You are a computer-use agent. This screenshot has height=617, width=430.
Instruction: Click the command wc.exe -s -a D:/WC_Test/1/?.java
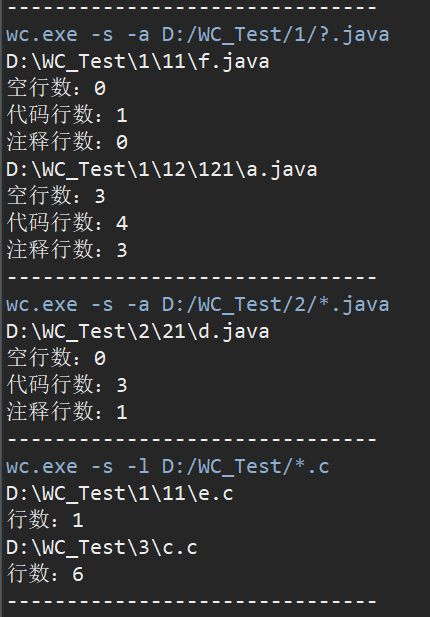(197, 35)
